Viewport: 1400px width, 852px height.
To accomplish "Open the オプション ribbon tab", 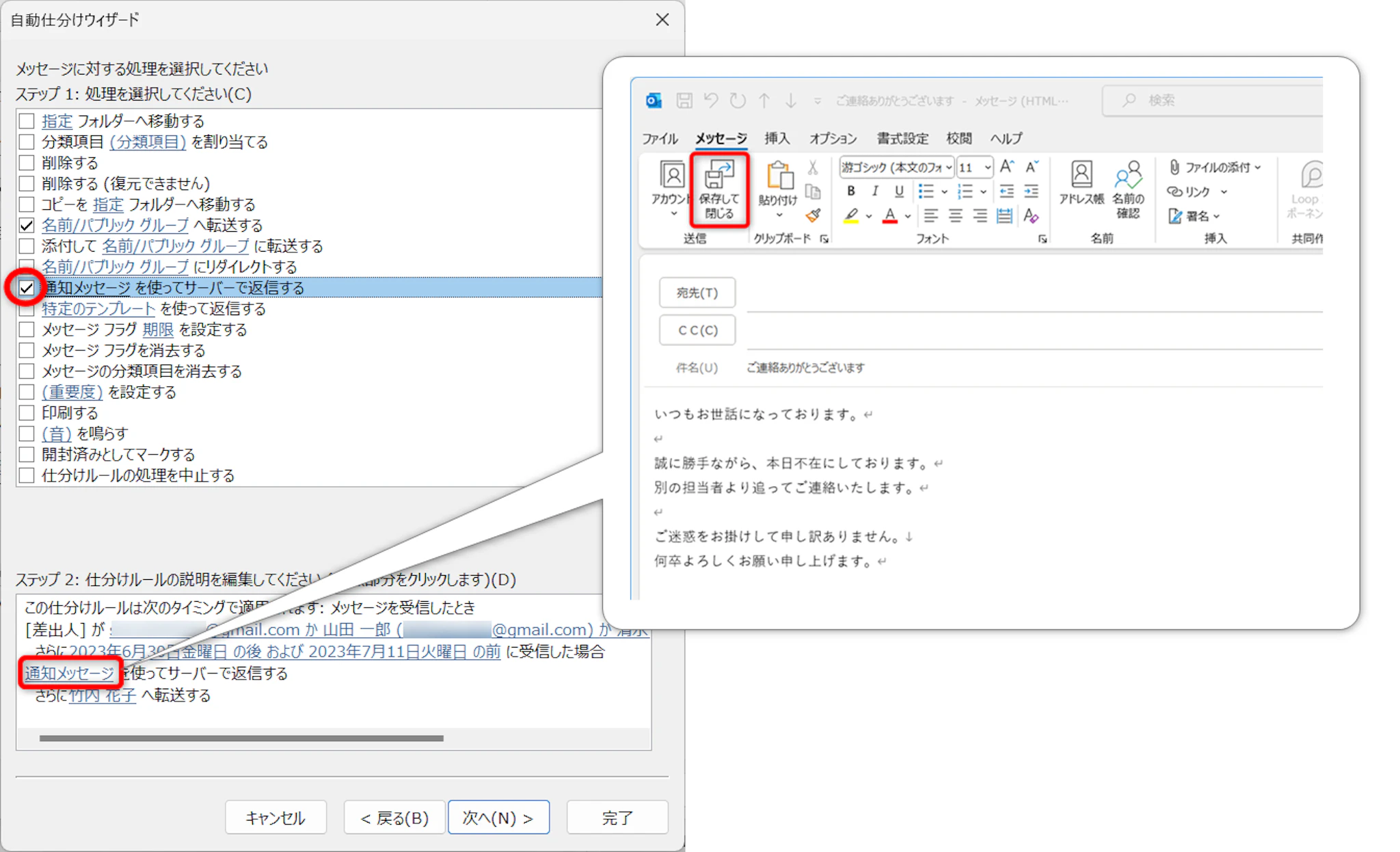I will pos(833,139).
